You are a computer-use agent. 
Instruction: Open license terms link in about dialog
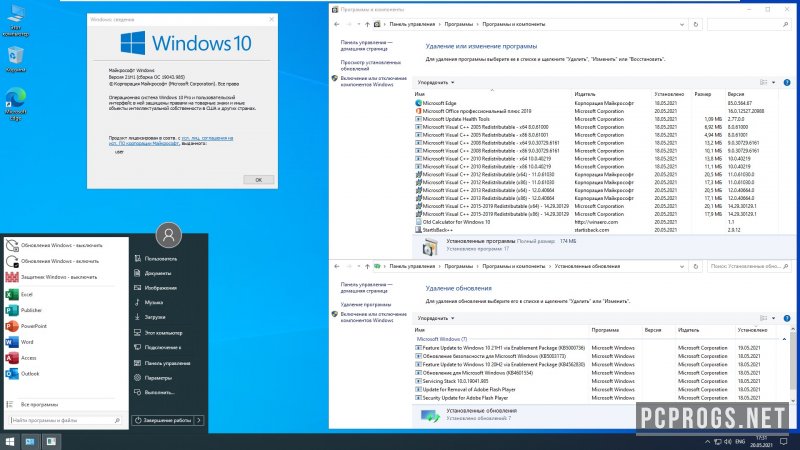point(171,141)
